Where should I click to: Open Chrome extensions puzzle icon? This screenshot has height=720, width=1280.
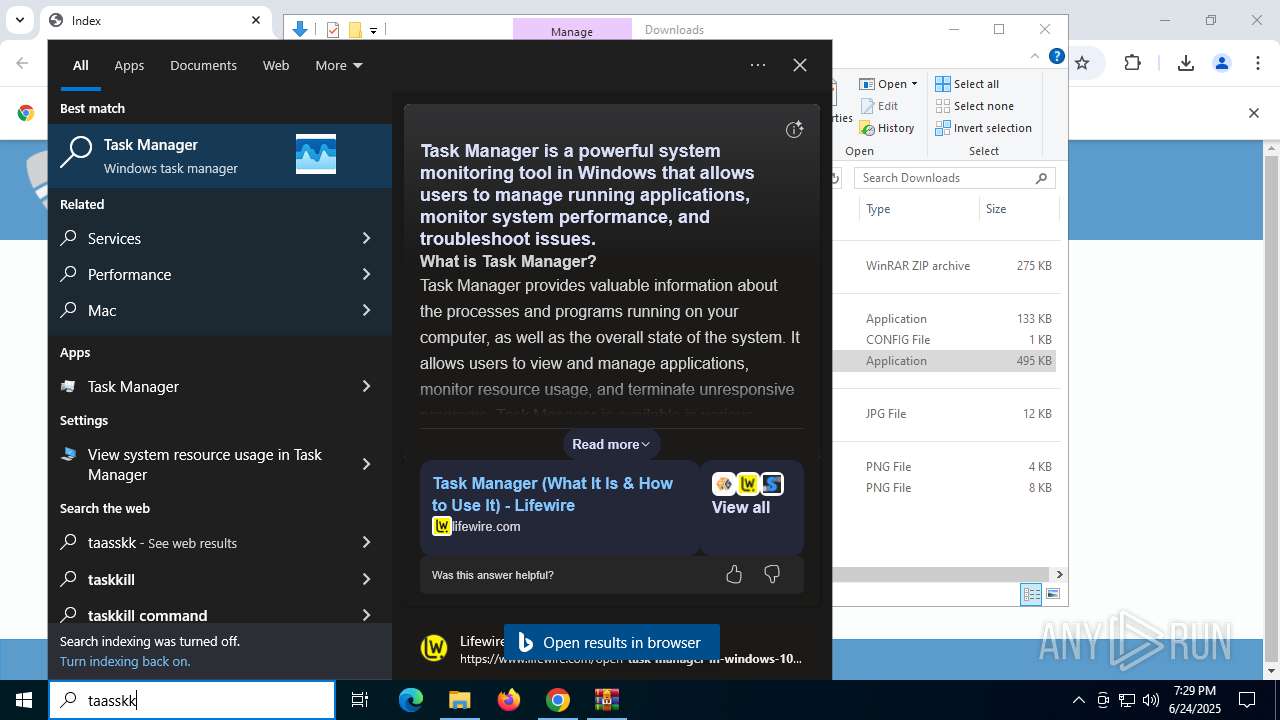click(x=1132, y=63)
